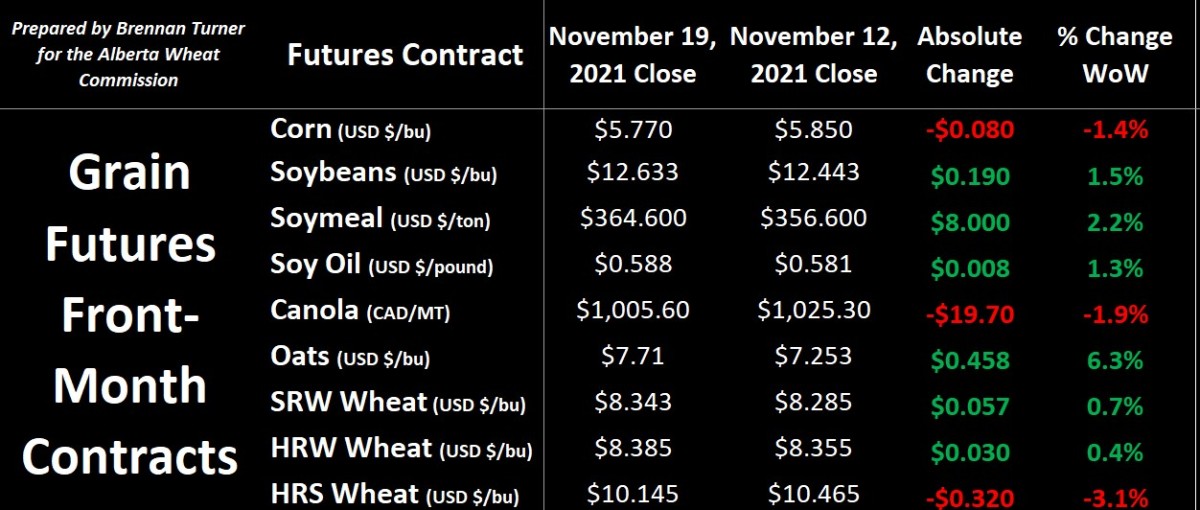Click the Absolute Change column header
This screenshot has width=1200, height=510.
click(x=969, y=55)
